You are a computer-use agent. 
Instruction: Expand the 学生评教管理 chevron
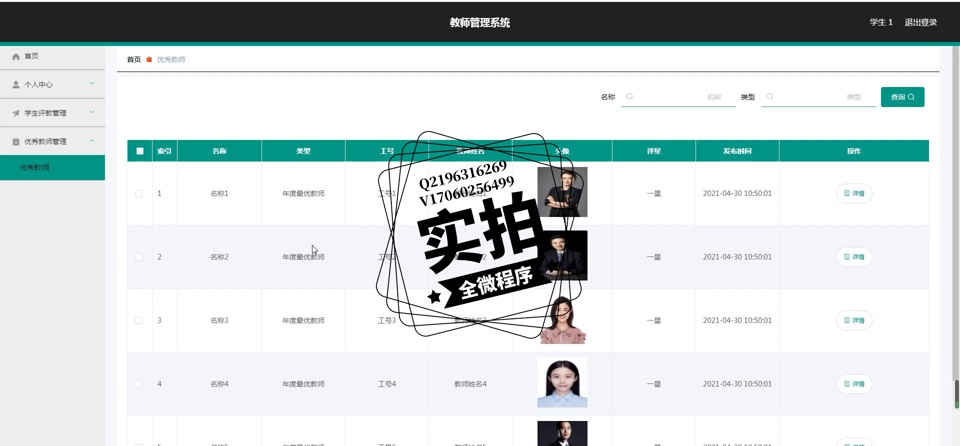(92, 113)
